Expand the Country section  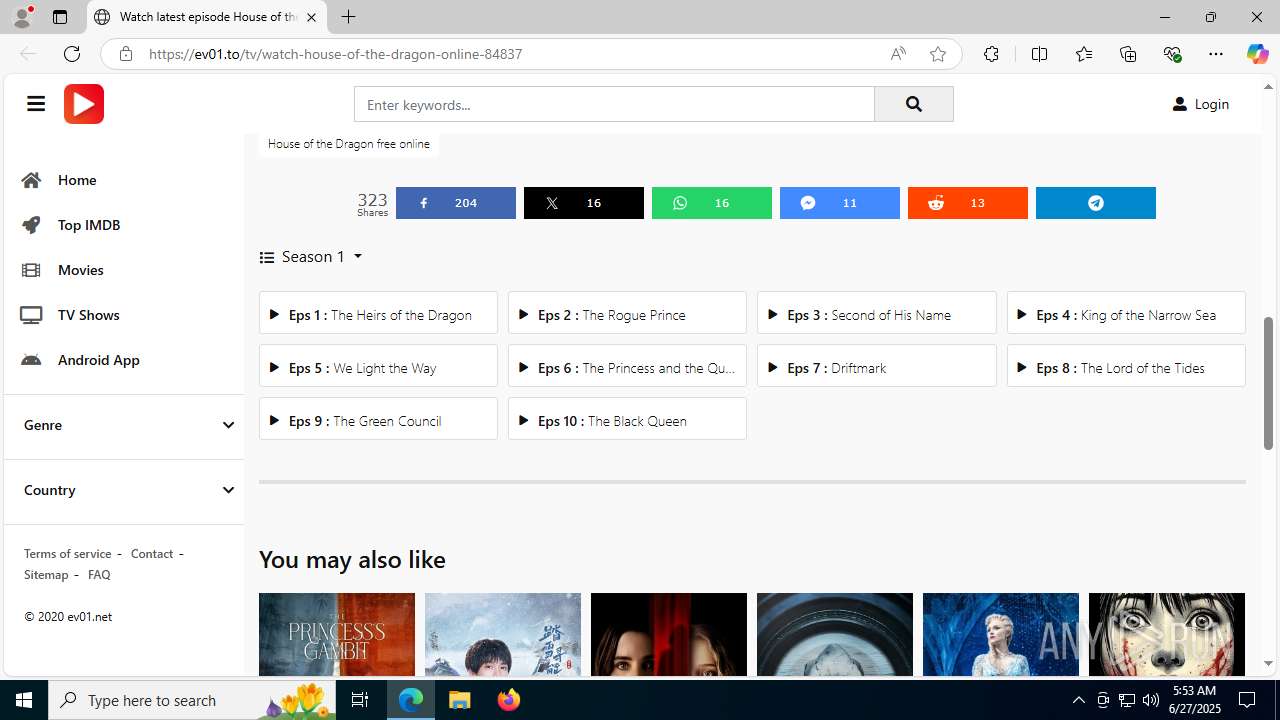[x=124, y=490]
